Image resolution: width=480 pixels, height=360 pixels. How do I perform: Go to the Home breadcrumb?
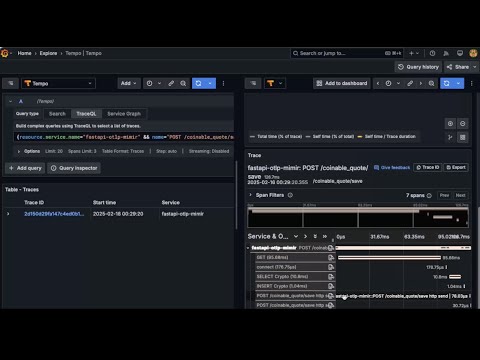coord(24,53)
